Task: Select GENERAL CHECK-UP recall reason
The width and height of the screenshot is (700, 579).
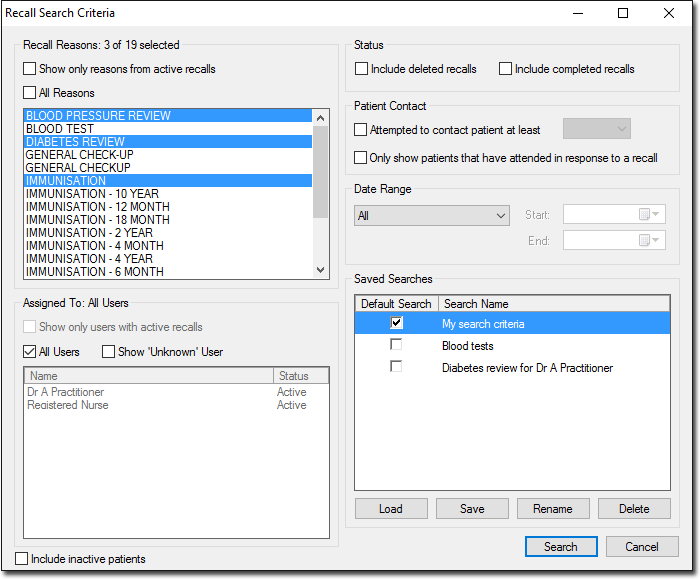Action: (79, 155)
